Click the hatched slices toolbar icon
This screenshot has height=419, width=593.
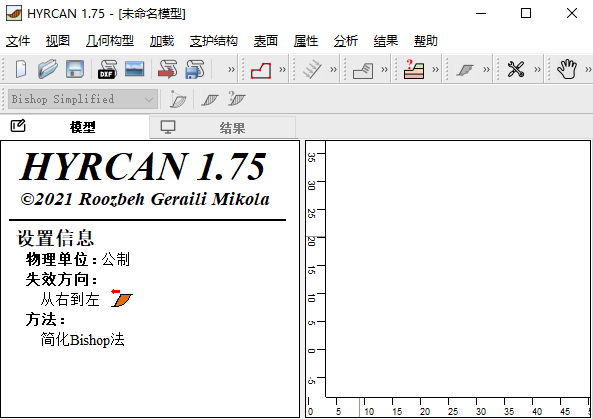(210, 100)
